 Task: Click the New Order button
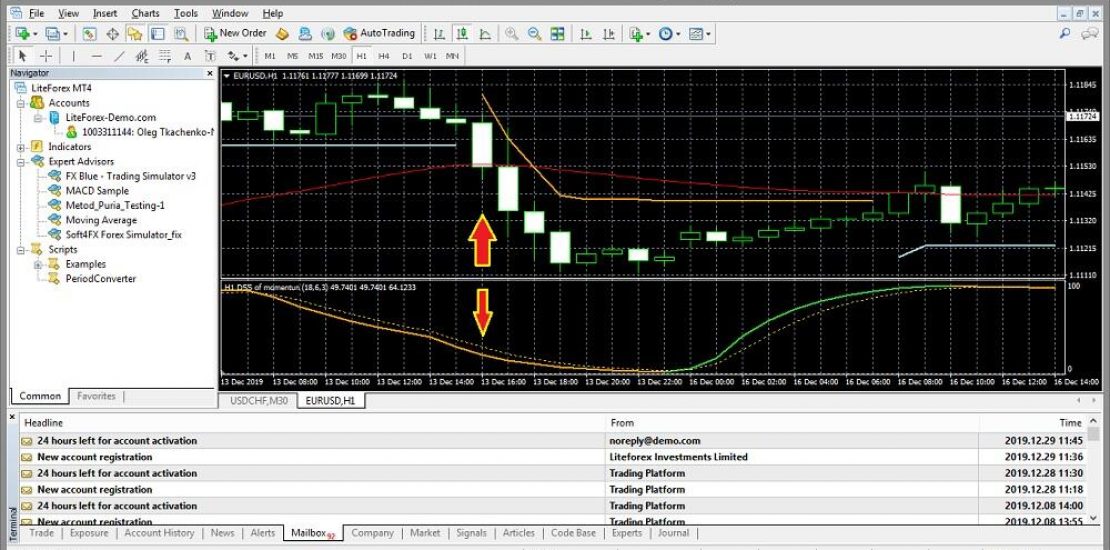coord(235,33)
